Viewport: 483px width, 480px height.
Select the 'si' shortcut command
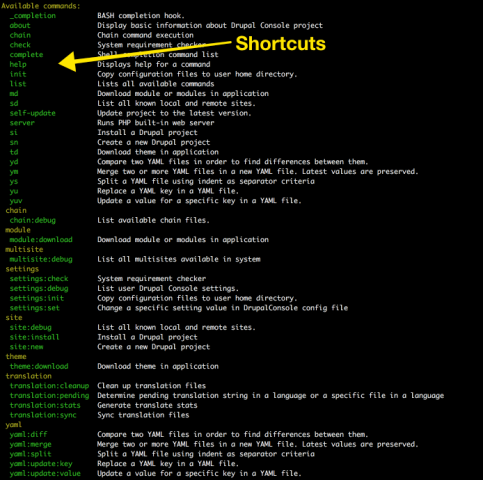14,133
